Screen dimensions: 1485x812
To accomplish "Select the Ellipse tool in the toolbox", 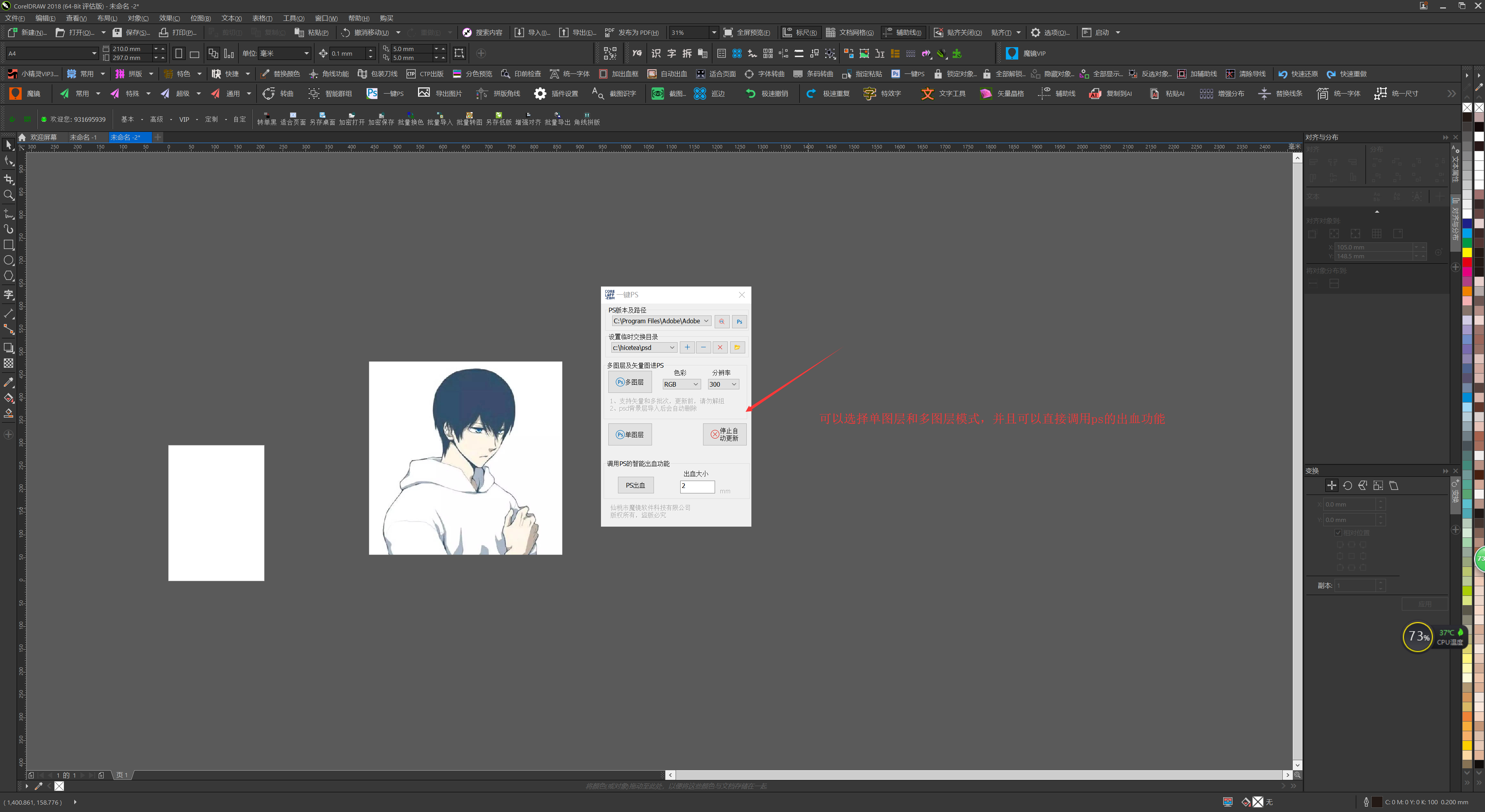I will click(9, 261).
